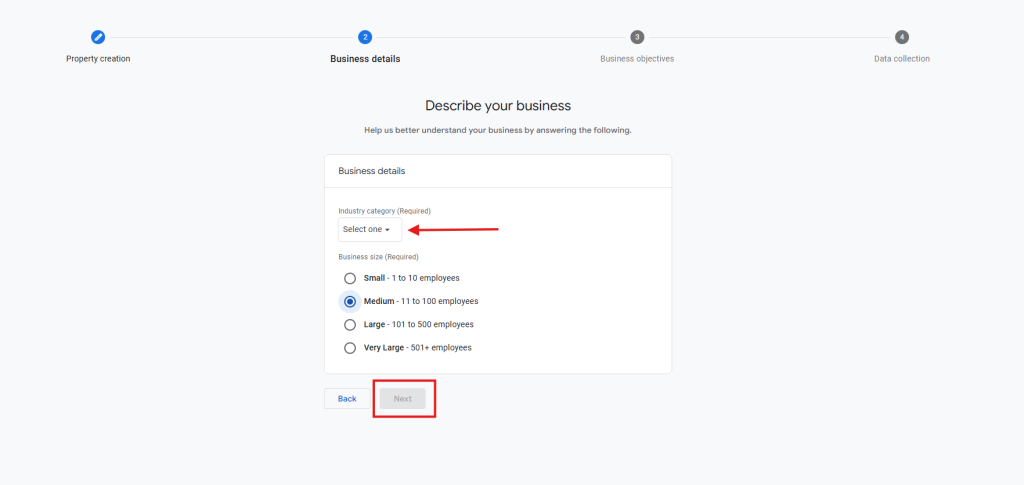Jump to the Data collection step label

click(x=901, y=59)
